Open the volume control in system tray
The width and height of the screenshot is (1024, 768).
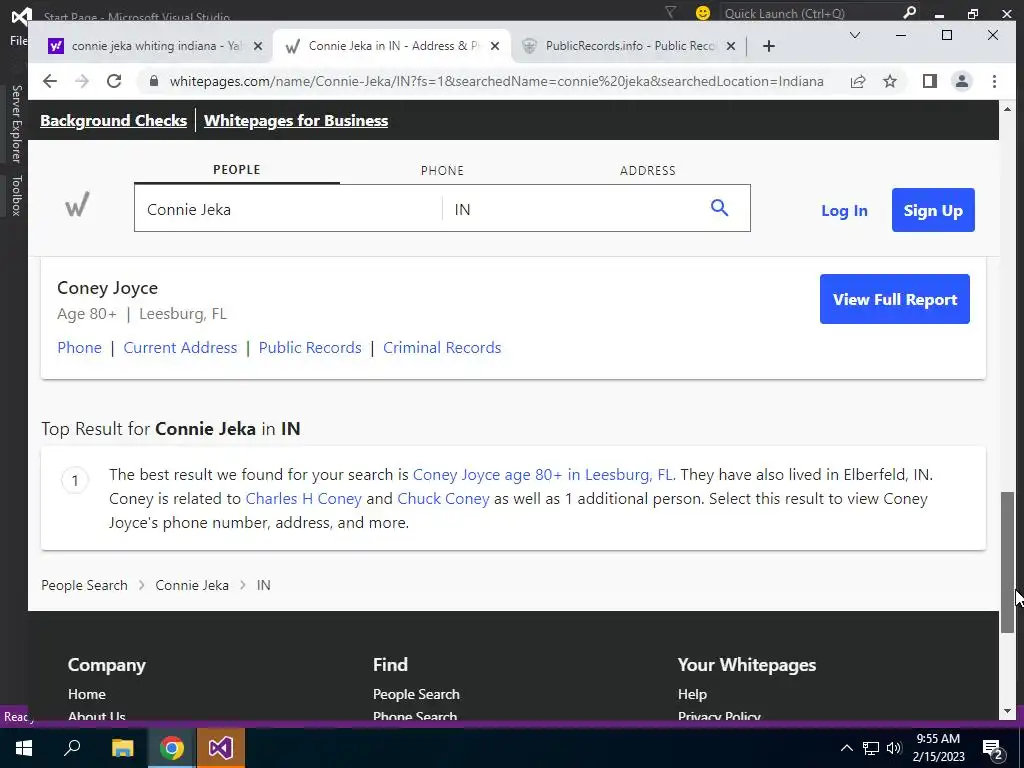[x=894, y=748]
